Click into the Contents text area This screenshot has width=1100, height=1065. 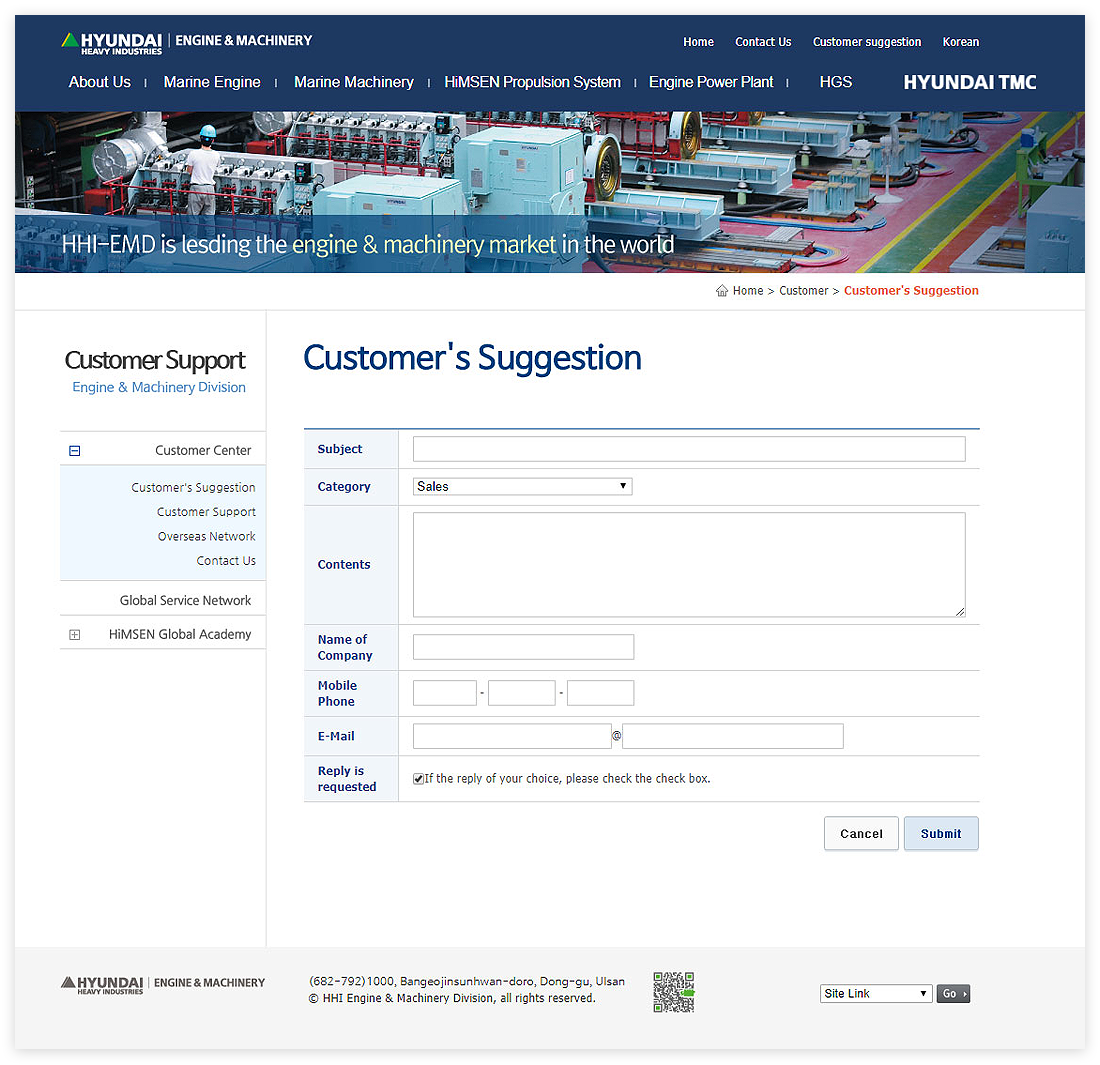[689, 565]
